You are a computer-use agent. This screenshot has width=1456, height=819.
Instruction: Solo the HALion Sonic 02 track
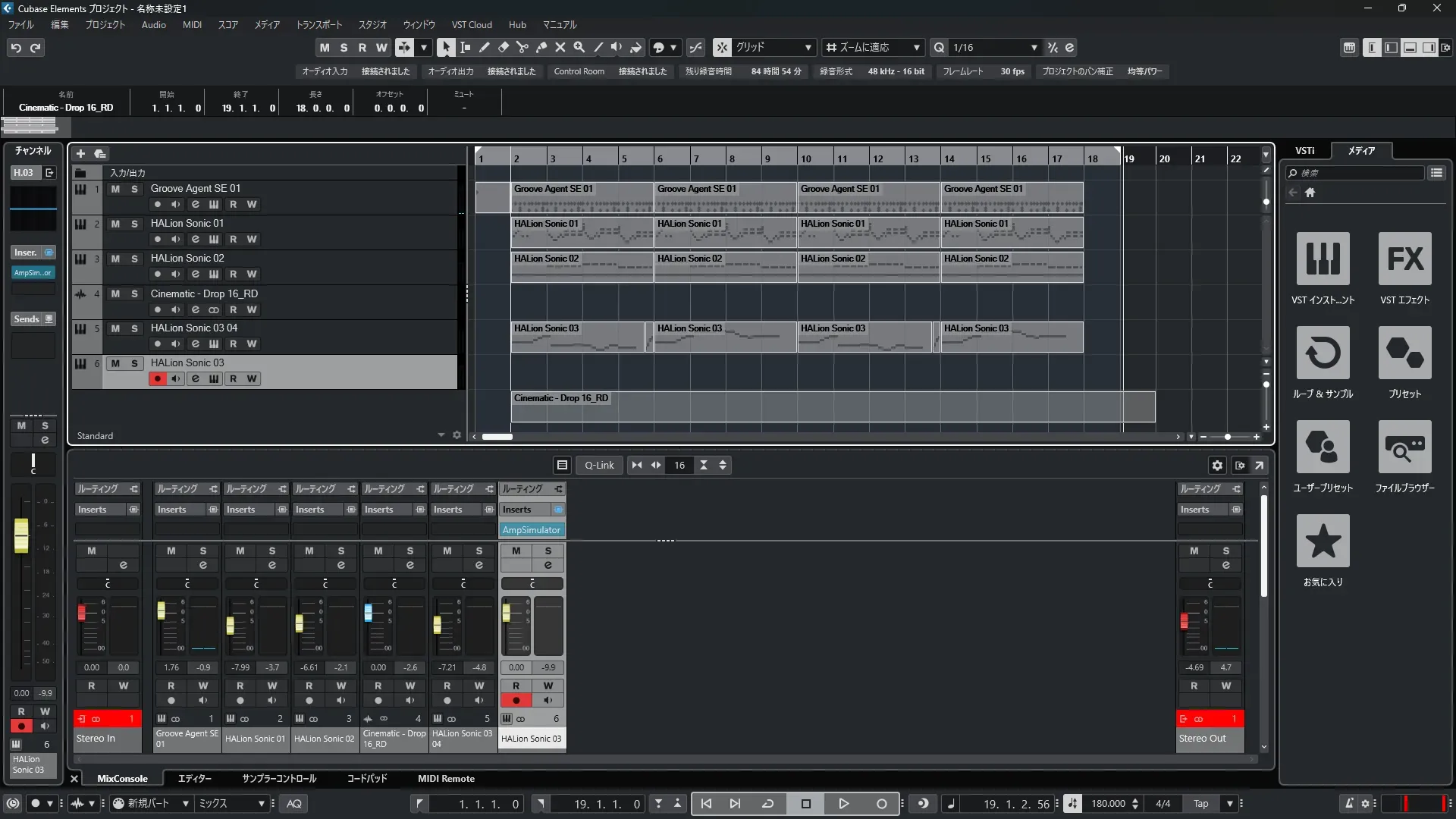[134, 259]
